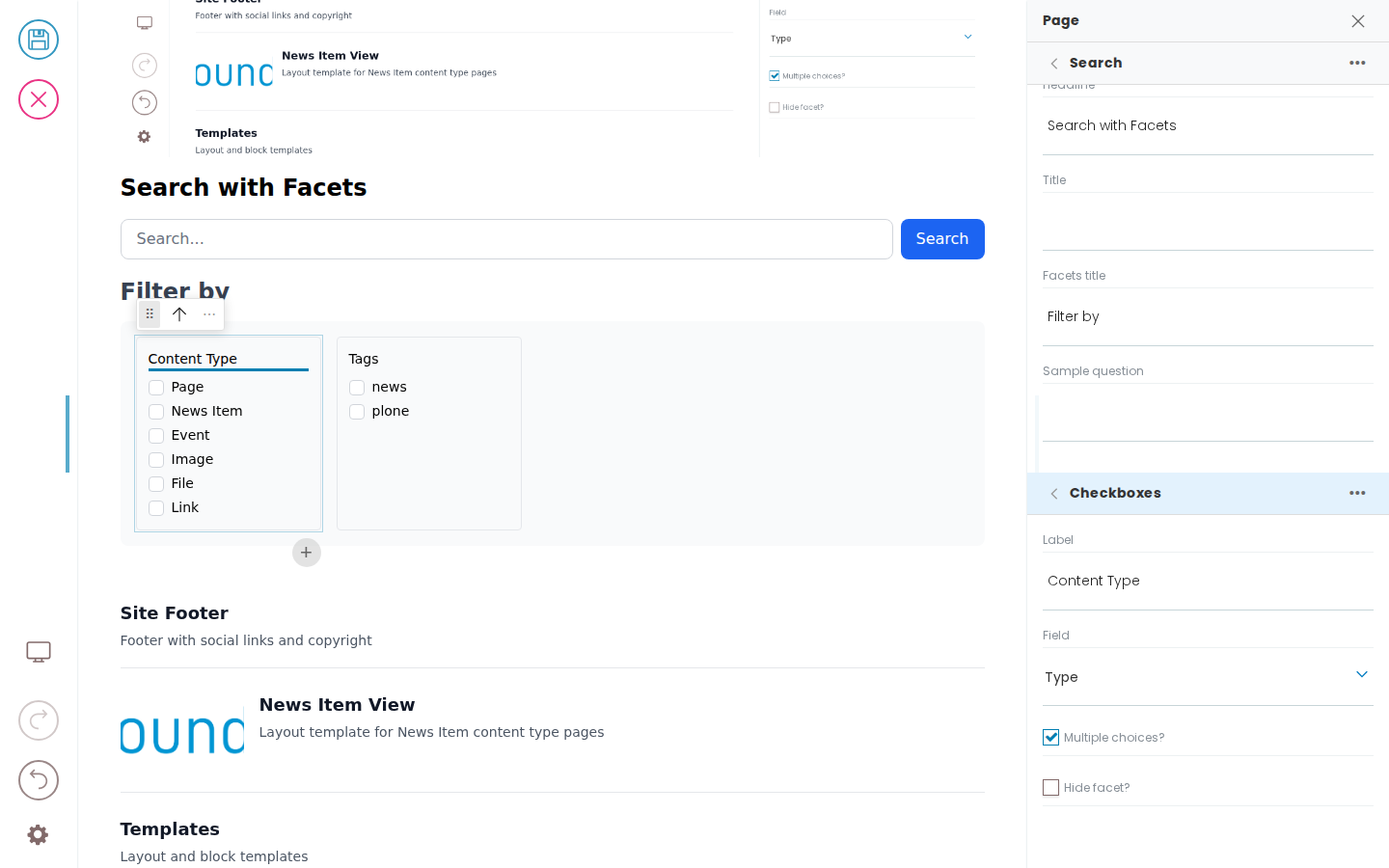Open Search block more options menu
This screenshot has width=1389, height=868.
point(1357,63)
